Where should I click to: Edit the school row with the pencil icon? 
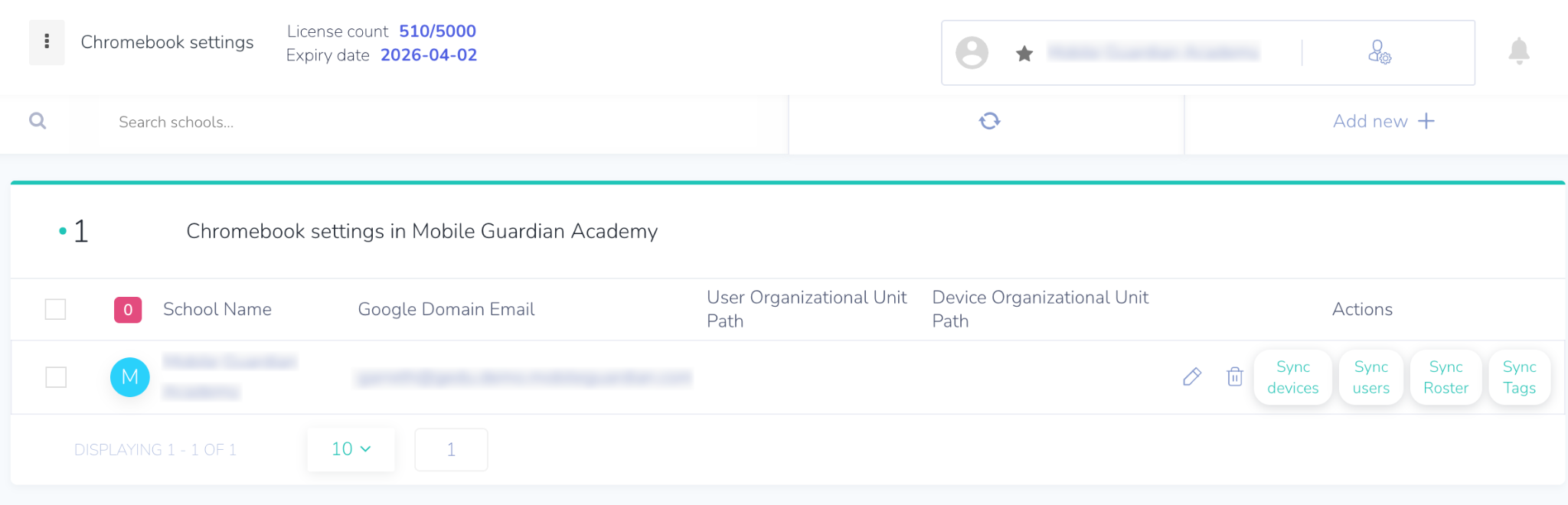click(1192, 376)
